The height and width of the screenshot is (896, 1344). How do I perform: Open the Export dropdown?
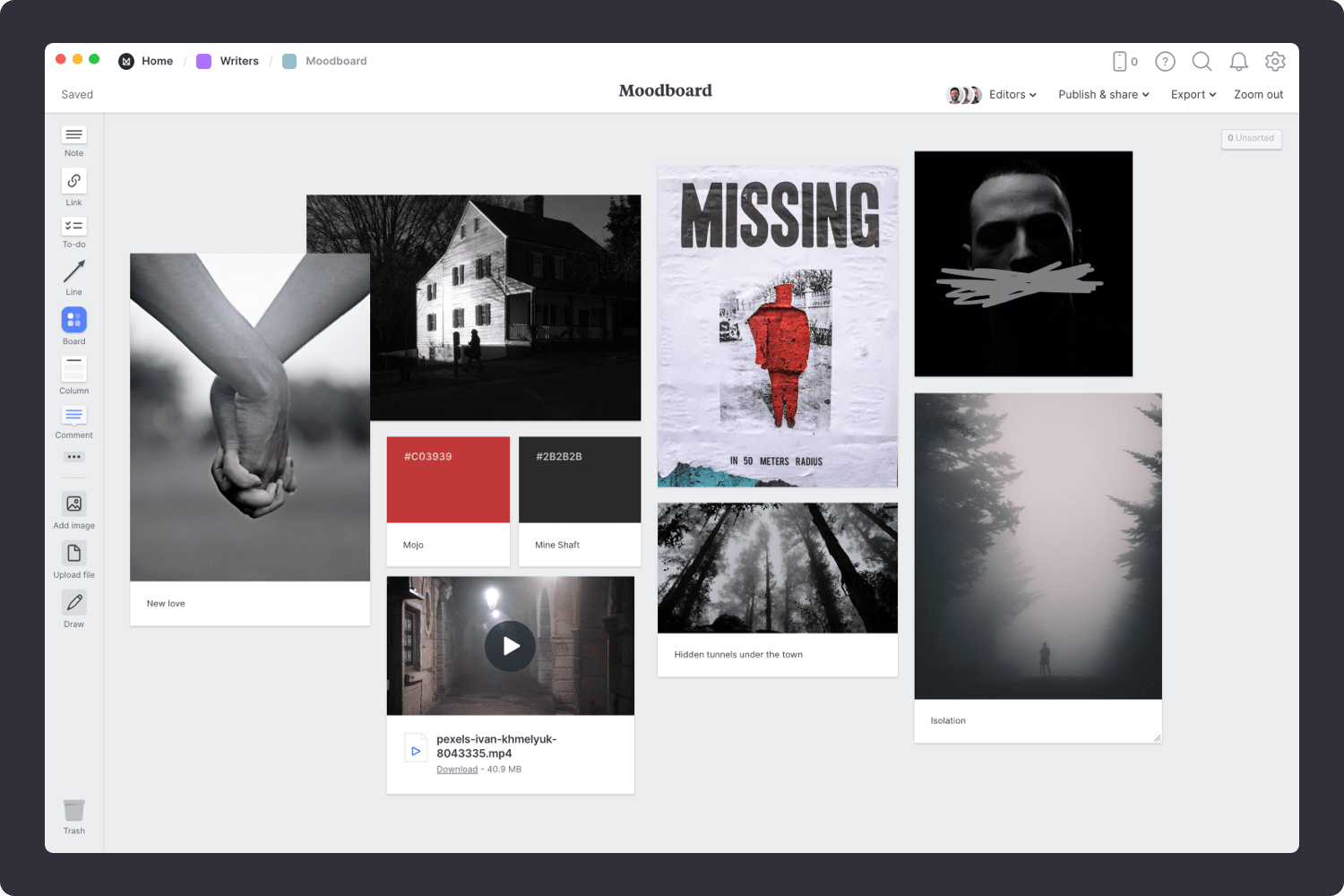coord(1193,95)
